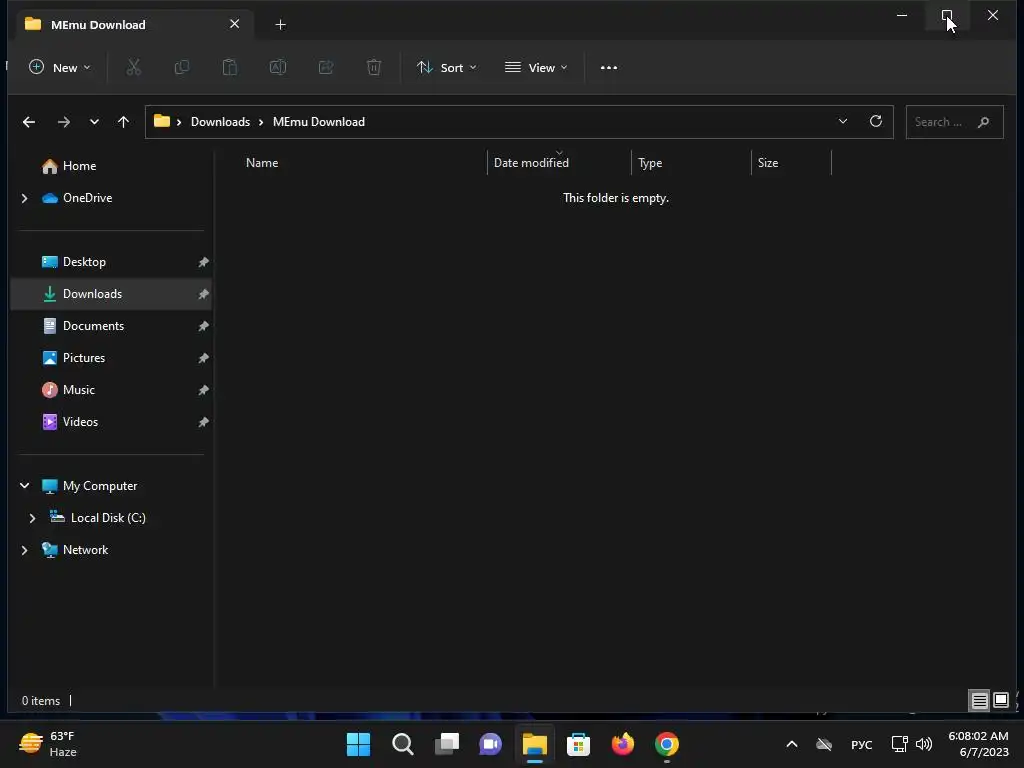Image resolution: width=1024 pixels, height=768 pixels.
Task: Close the MEmu Download tab
Action: (234, 24)
